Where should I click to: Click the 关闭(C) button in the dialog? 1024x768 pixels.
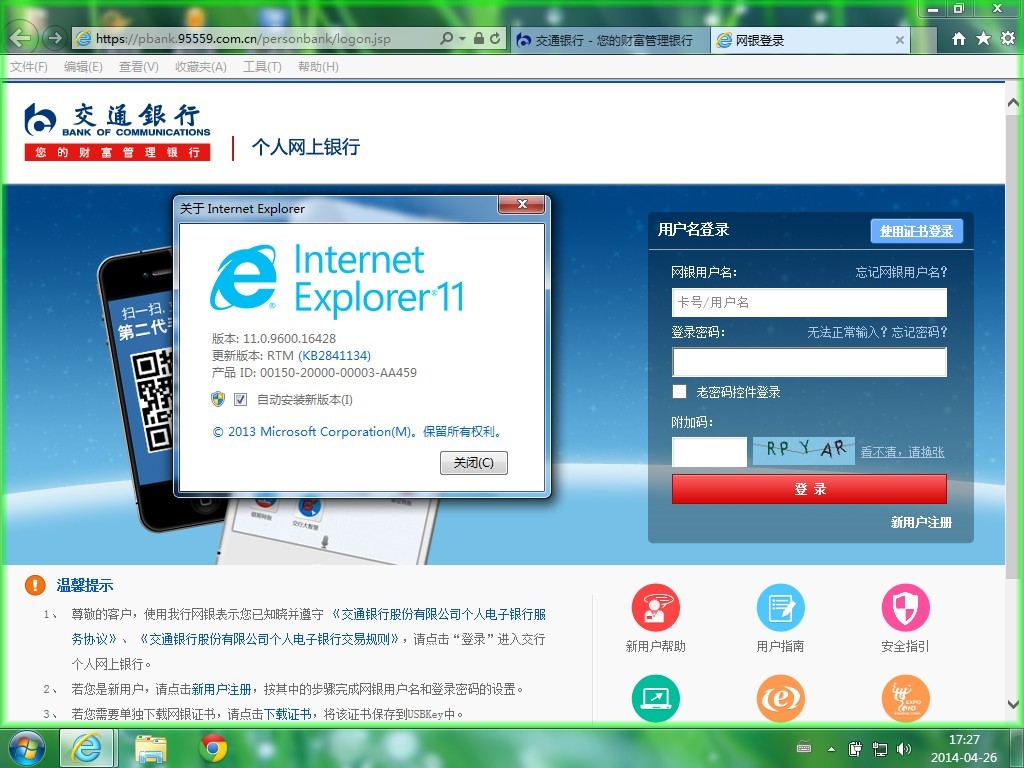[x=473, y=463]
